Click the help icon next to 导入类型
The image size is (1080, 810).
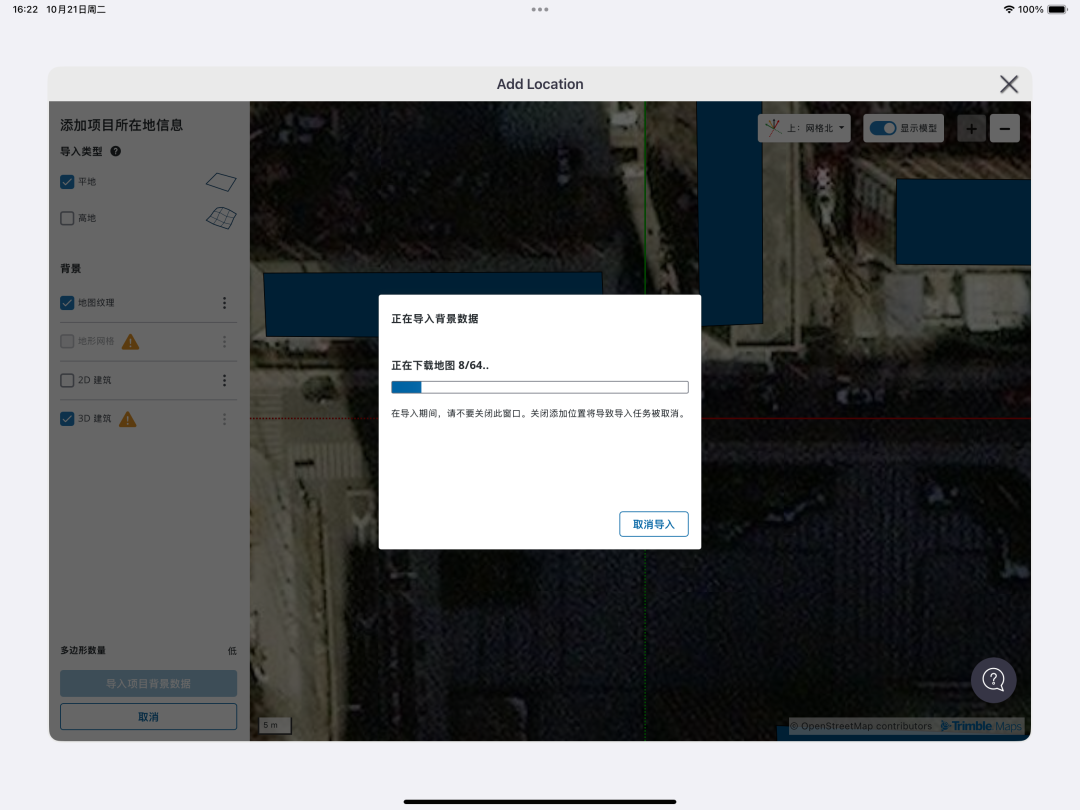tap(116, 152)
